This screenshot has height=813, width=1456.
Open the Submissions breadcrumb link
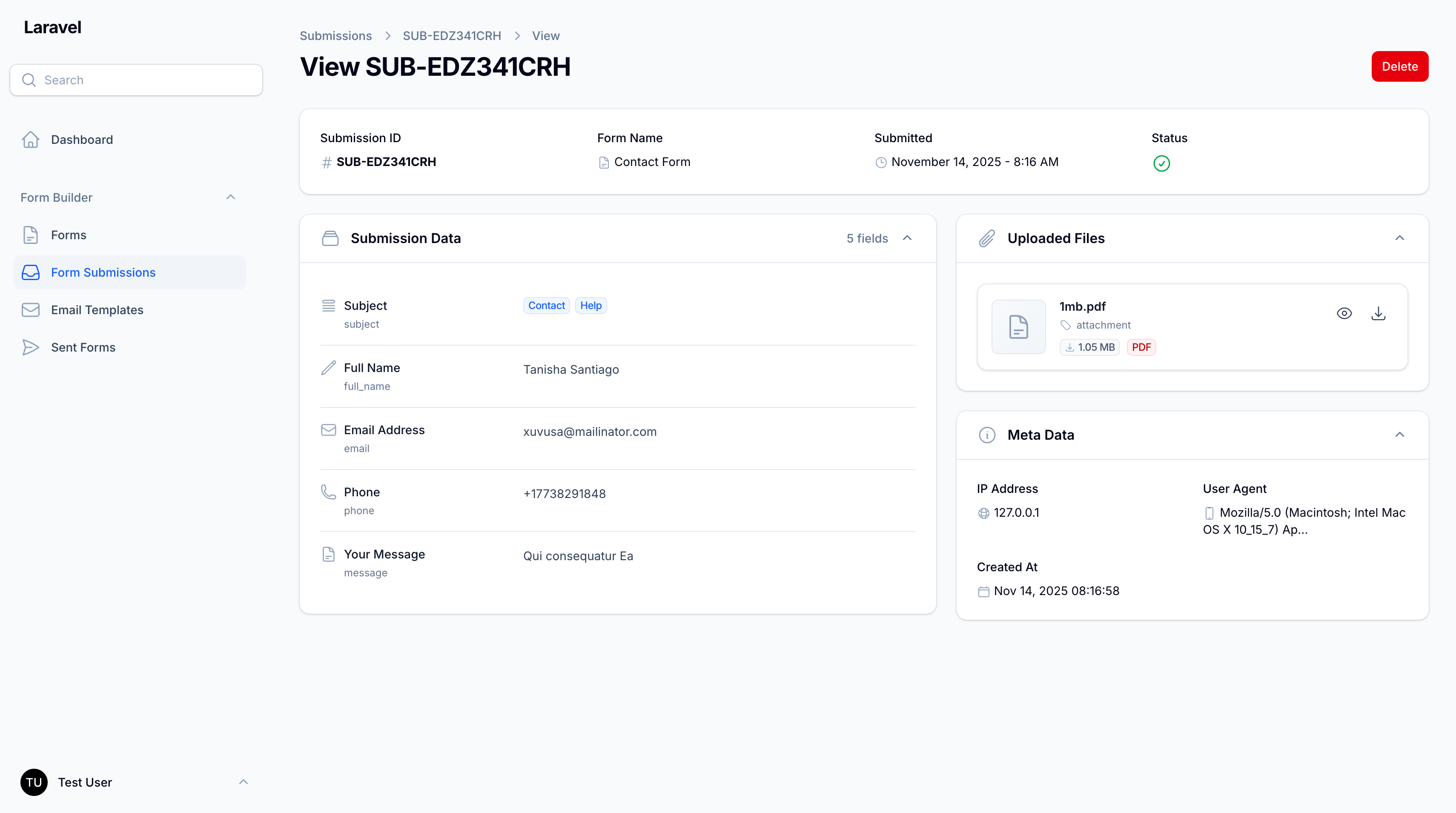coord(336,36)
